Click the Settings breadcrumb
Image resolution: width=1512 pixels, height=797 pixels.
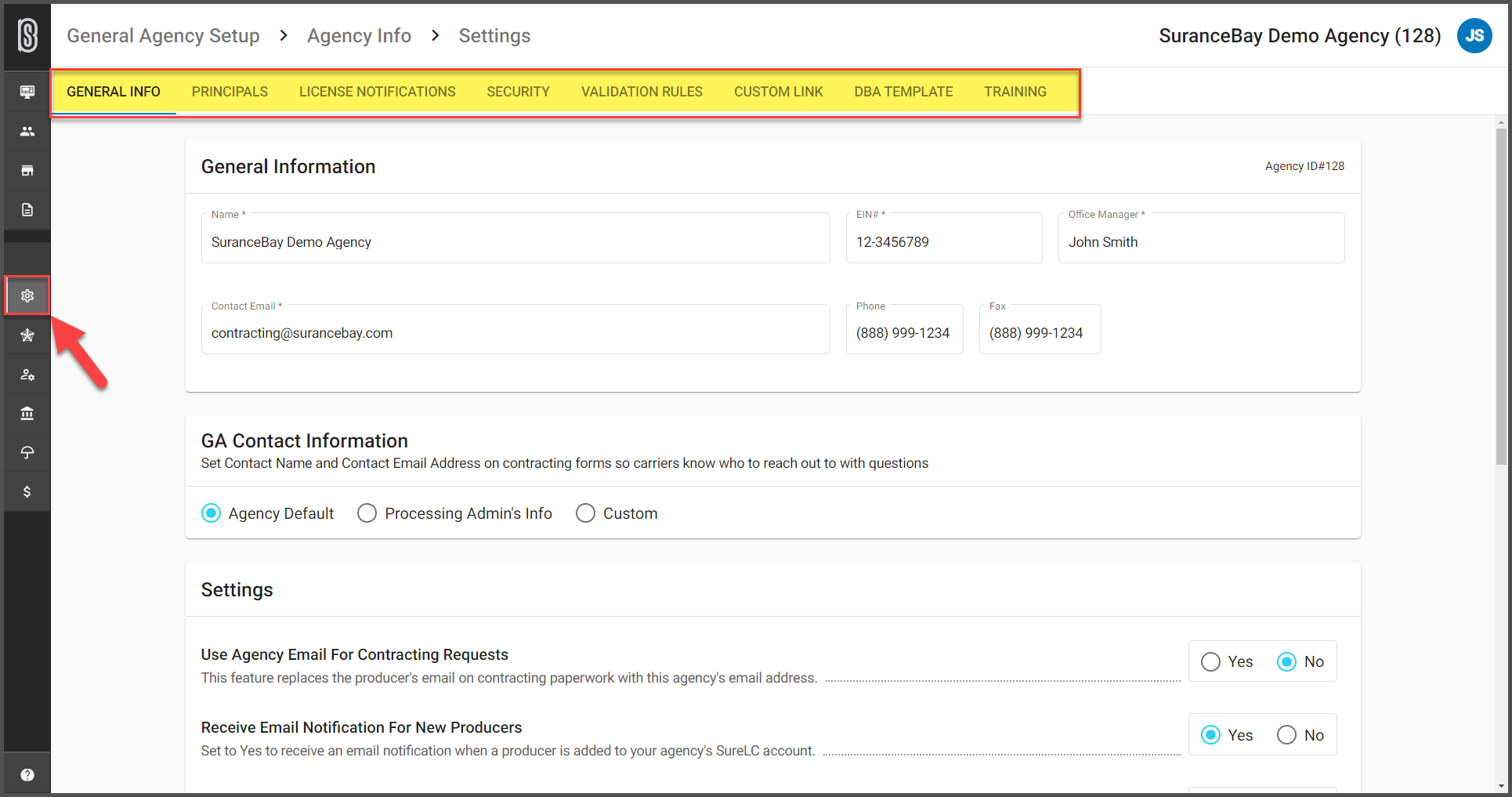[x=494, y=35]
